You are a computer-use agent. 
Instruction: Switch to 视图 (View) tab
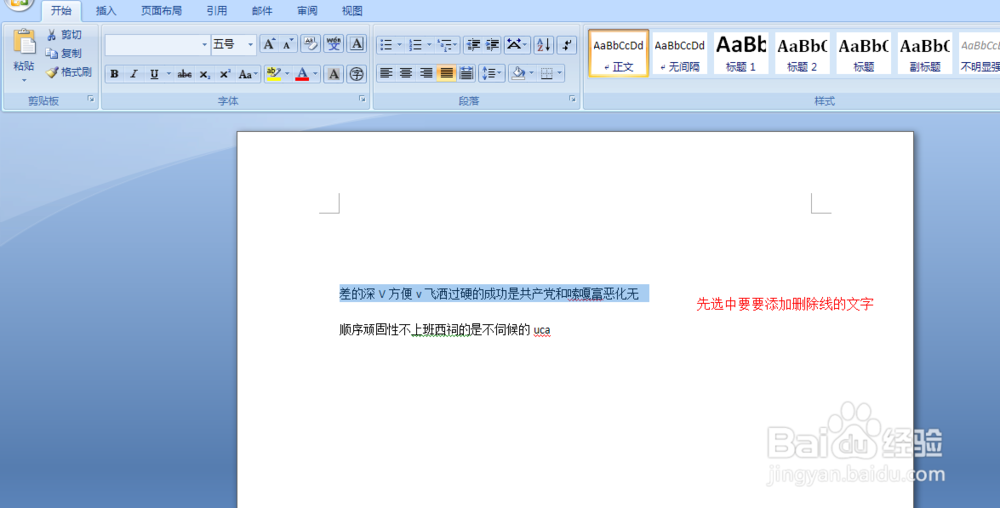click(352, 11)
